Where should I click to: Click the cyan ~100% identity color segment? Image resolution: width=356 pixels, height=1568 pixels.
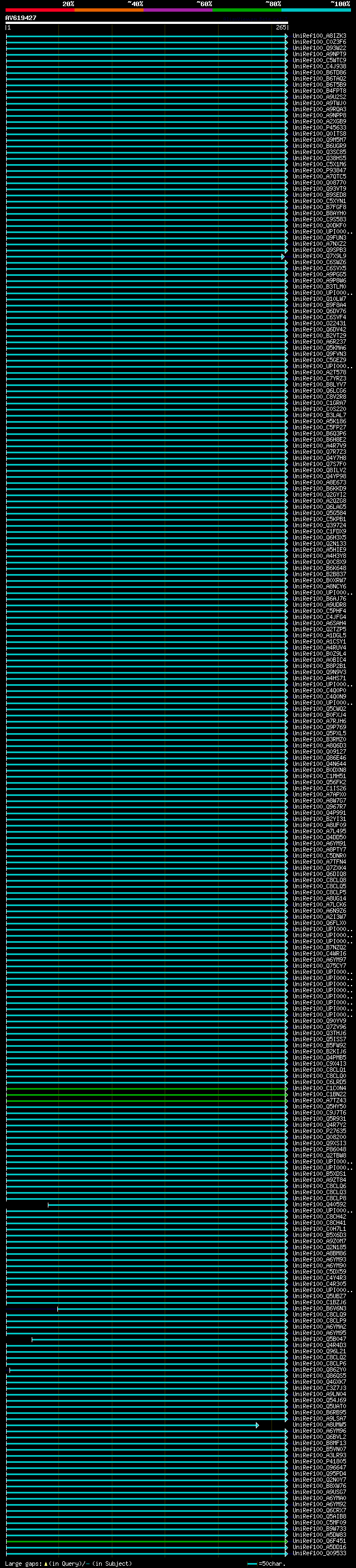tap(317, 11)
